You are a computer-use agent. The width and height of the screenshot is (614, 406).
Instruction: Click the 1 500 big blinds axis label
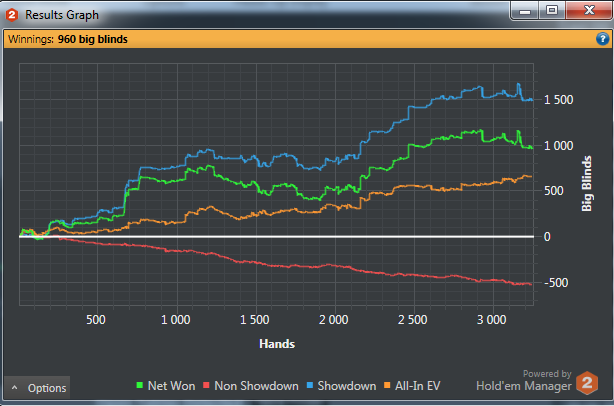558,100
